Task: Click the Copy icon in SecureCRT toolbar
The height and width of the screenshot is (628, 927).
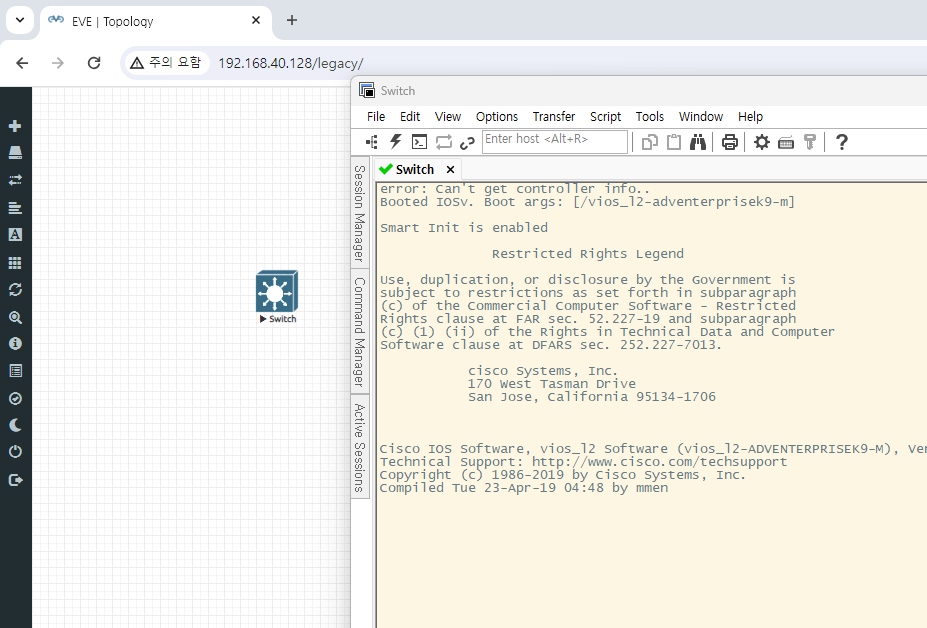Action: pos(650,142)
